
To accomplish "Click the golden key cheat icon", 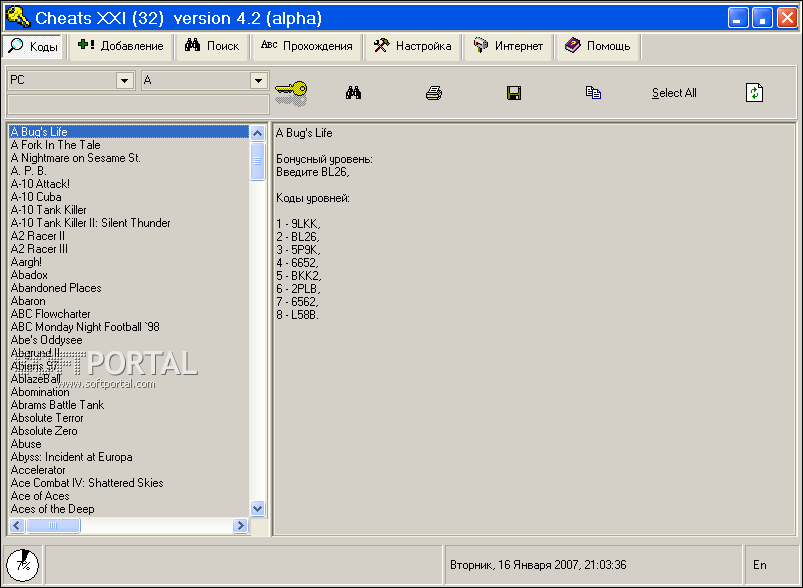I will tap(291, 93).
